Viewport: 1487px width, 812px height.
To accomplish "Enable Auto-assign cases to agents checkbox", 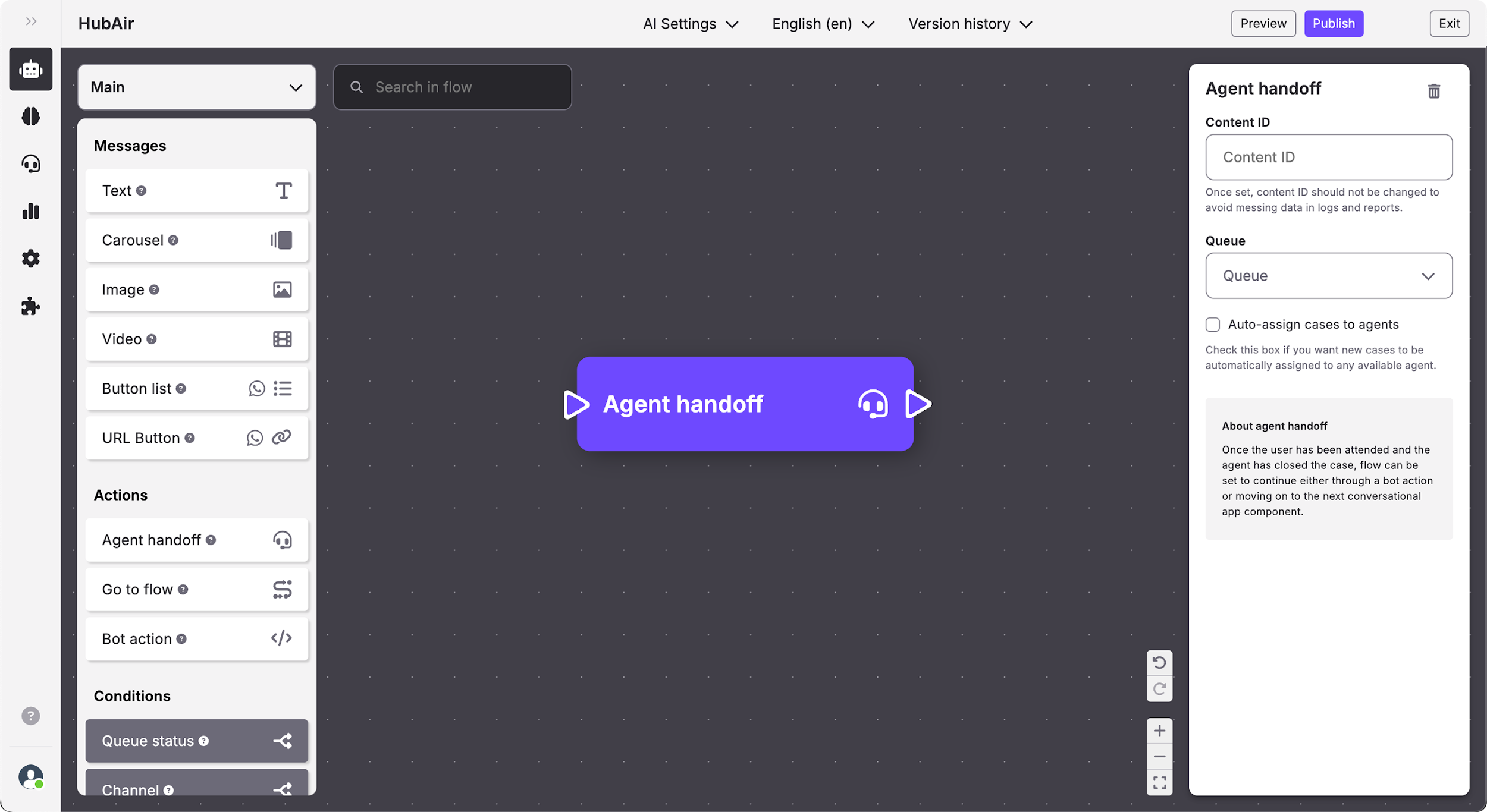I will (1212, 325).
